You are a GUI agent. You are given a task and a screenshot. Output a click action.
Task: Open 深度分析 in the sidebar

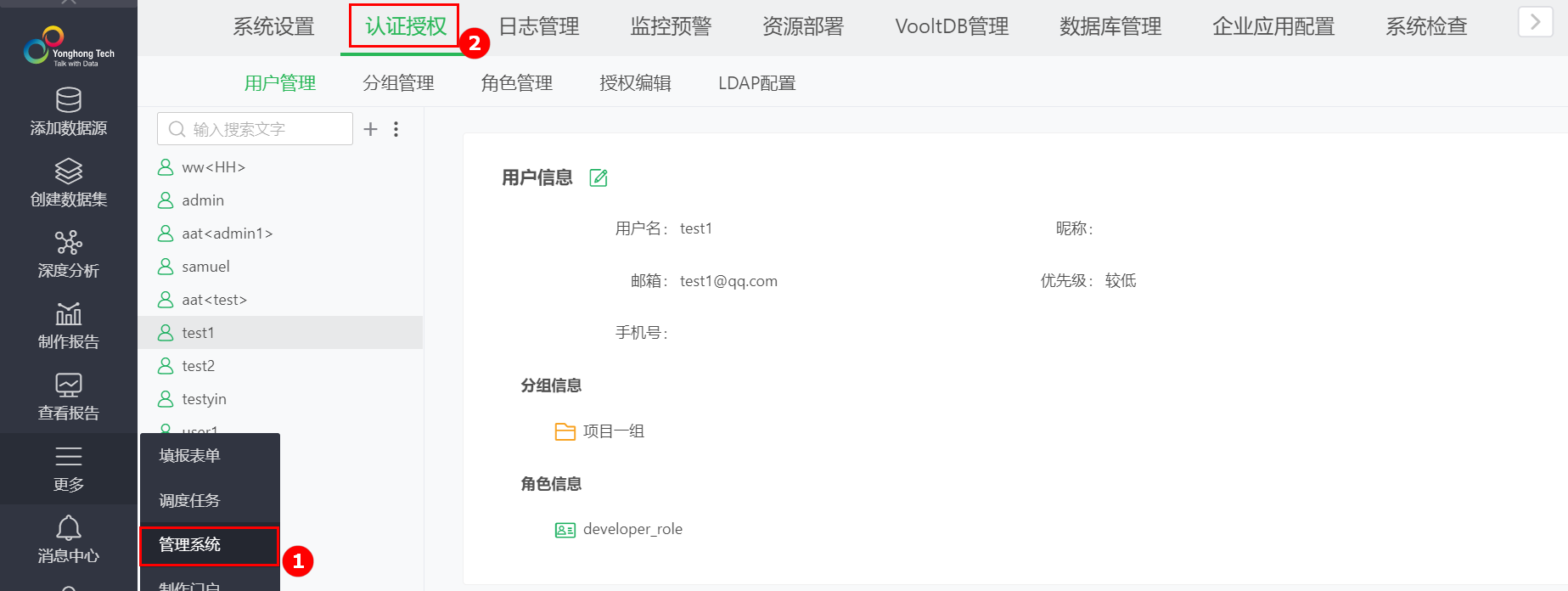(x=68, y=256)
